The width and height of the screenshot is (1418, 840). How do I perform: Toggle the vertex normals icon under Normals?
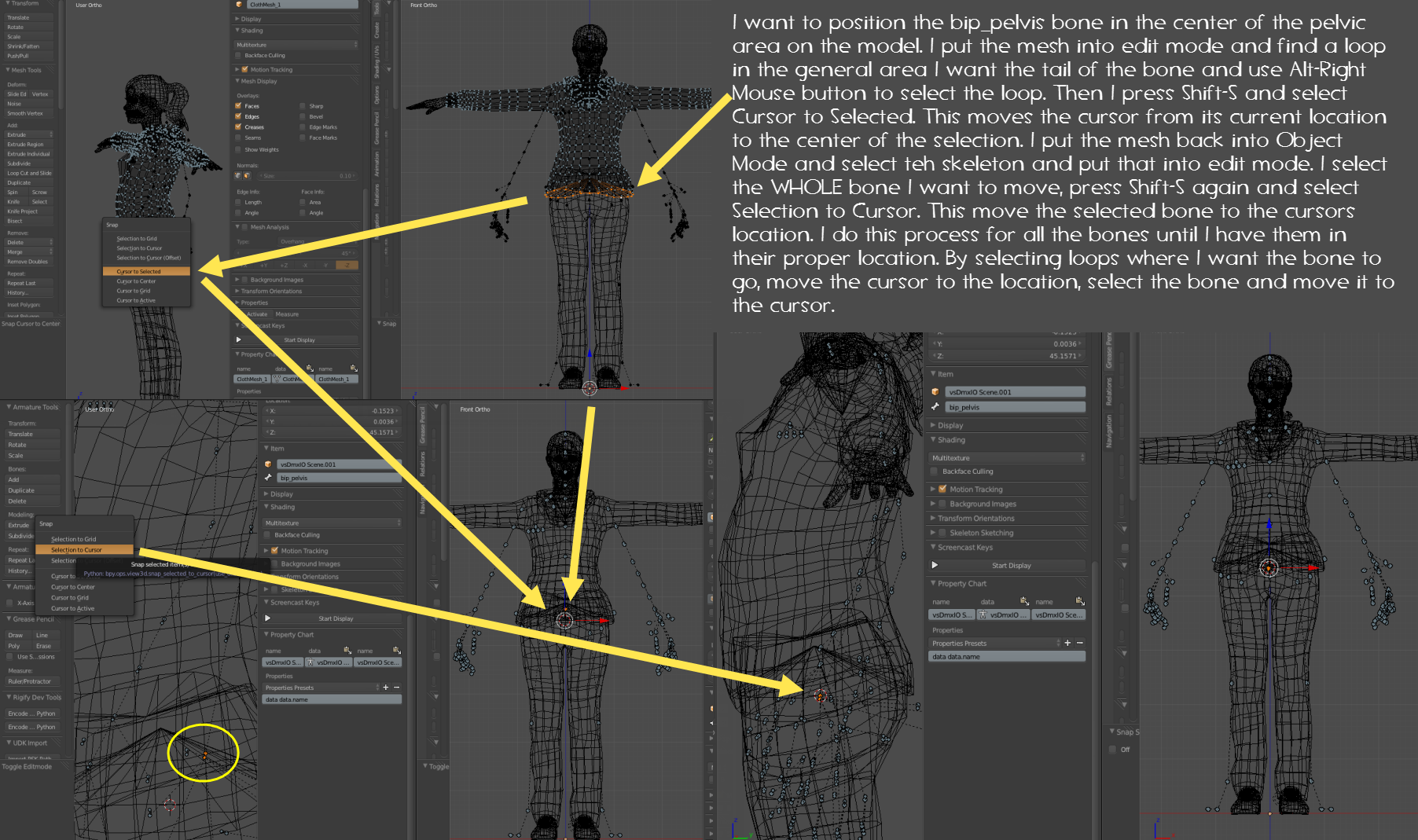point(239,176)
